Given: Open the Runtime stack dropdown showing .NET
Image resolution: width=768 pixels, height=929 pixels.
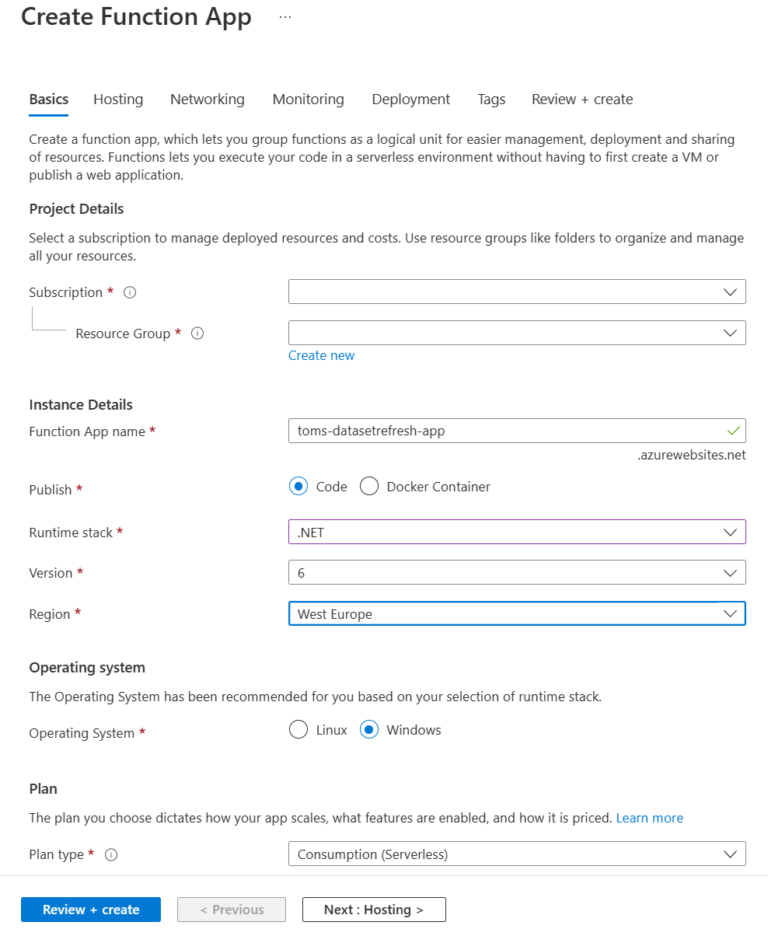Looking at the screenshot, I should (517, 532).
